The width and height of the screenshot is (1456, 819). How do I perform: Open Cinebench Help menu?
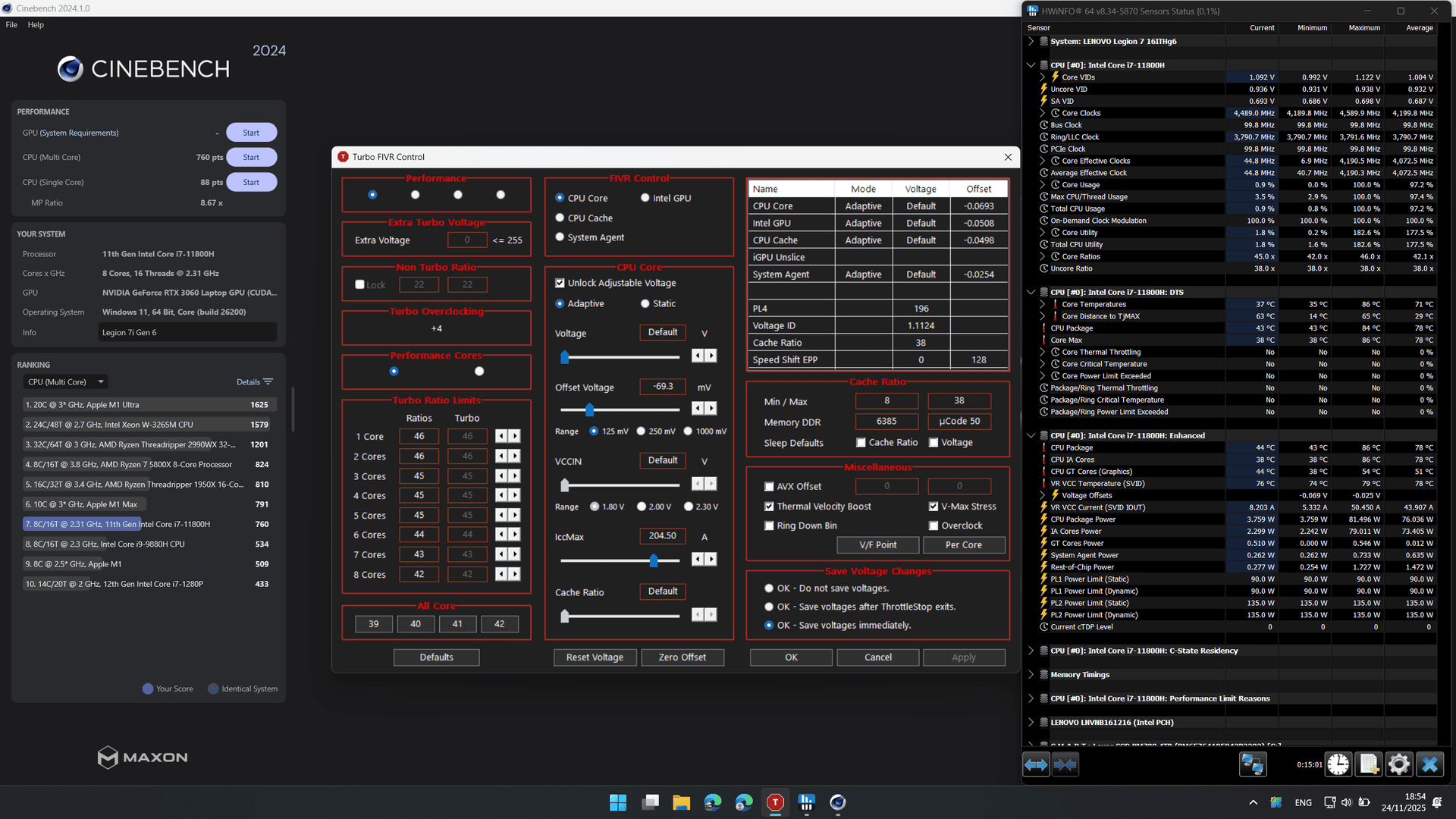(x=36, y=25)
